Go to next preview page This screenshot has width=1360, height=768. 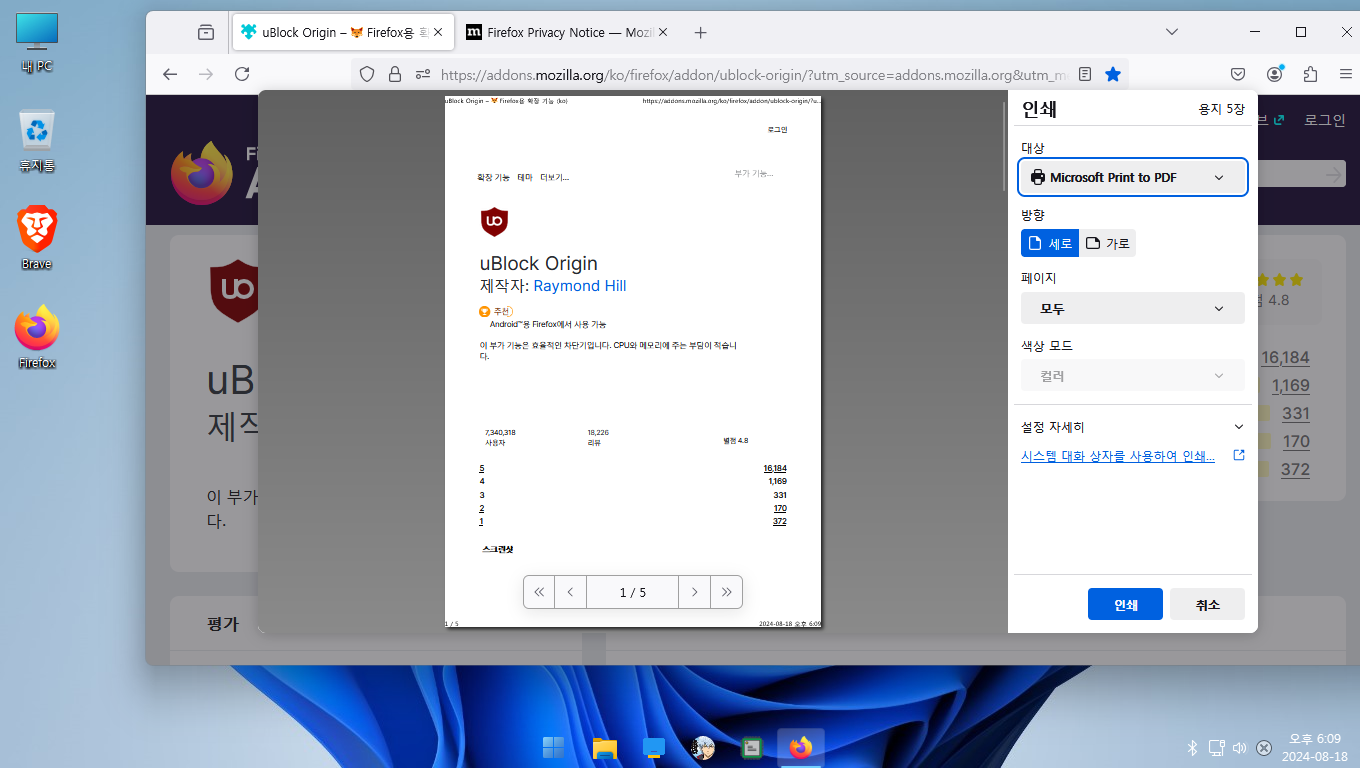[694, 592]
